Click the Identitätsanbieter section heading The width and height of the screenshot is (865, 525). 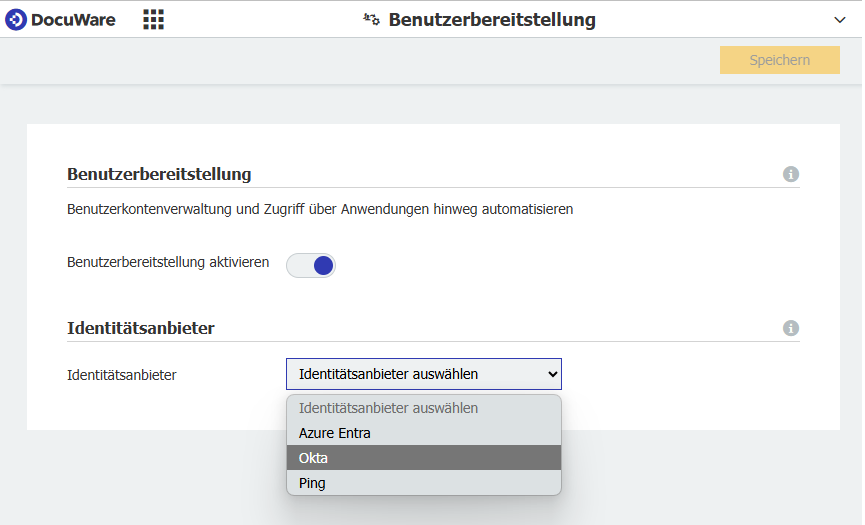pos(141,328)
